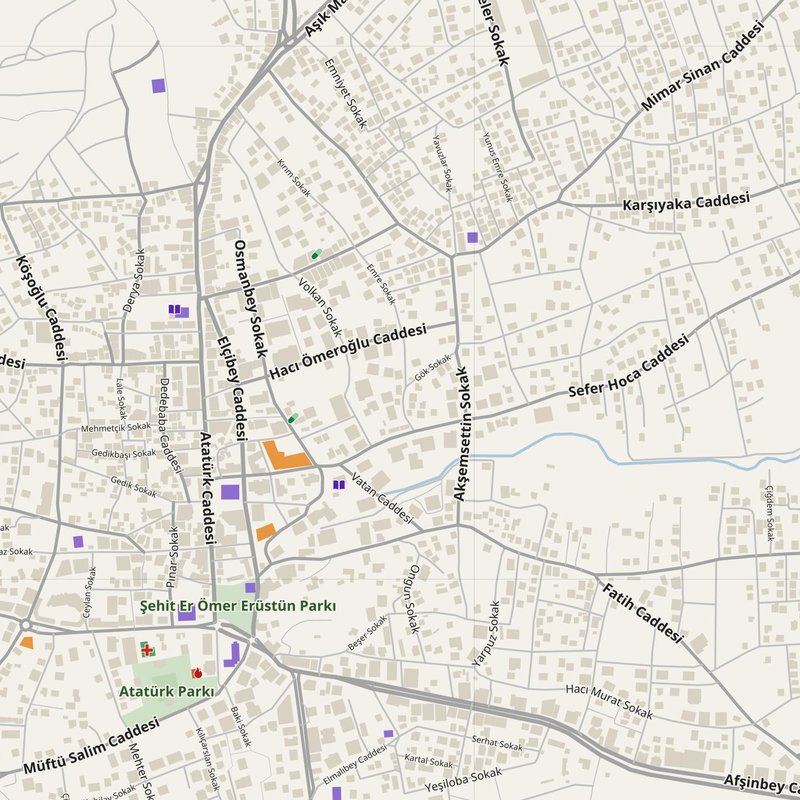Image resolution: width=800 pixels, height=800 pixels.
Task: Select the red cross hospital icon
Action: click(x=147, y=649)
